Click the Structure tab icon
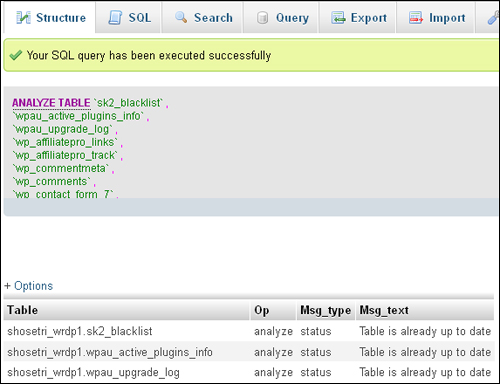The width and height of the screenshot is (500, 384). (23, 18)
